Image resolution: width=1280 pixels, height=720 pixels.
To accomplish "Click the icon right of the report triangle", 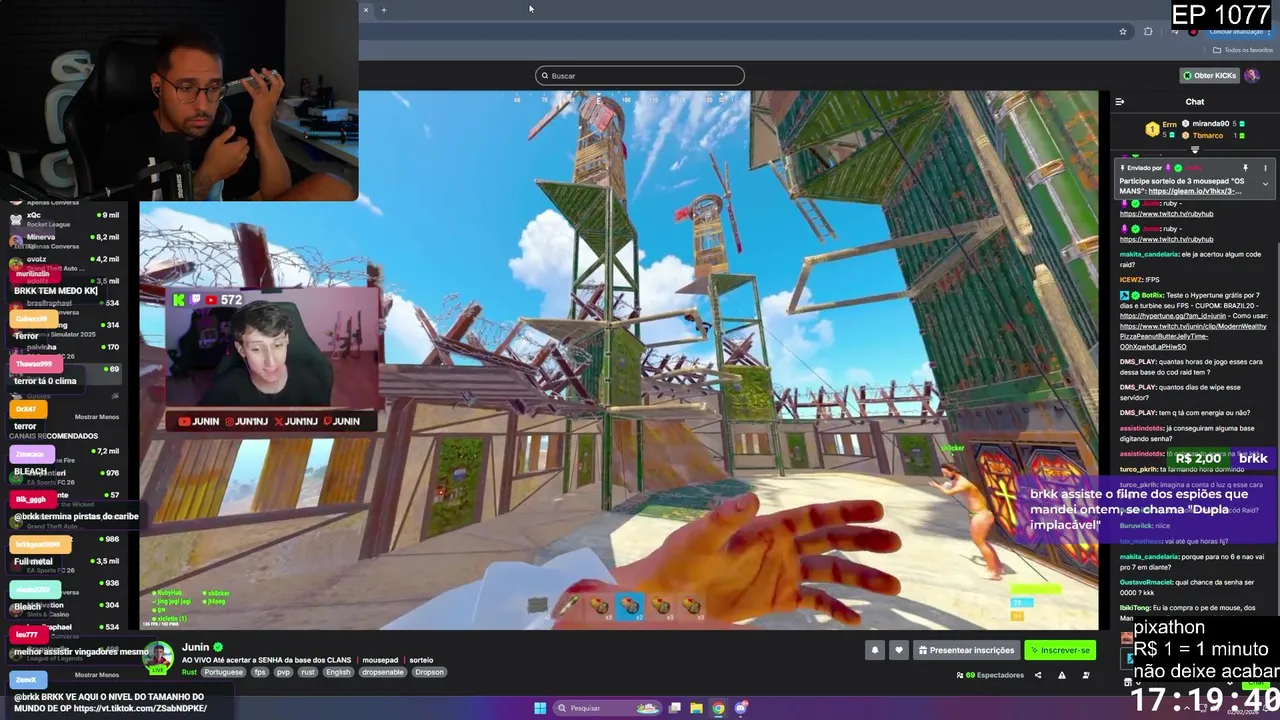I will point(1086,675).
